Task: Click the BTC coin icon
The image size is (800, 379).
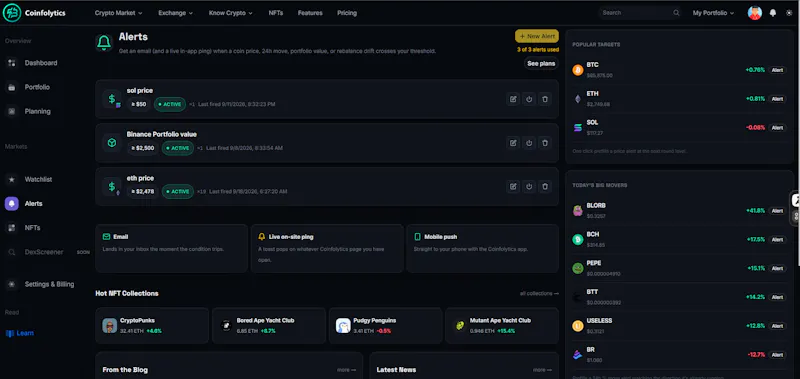Action: point(578,70)
